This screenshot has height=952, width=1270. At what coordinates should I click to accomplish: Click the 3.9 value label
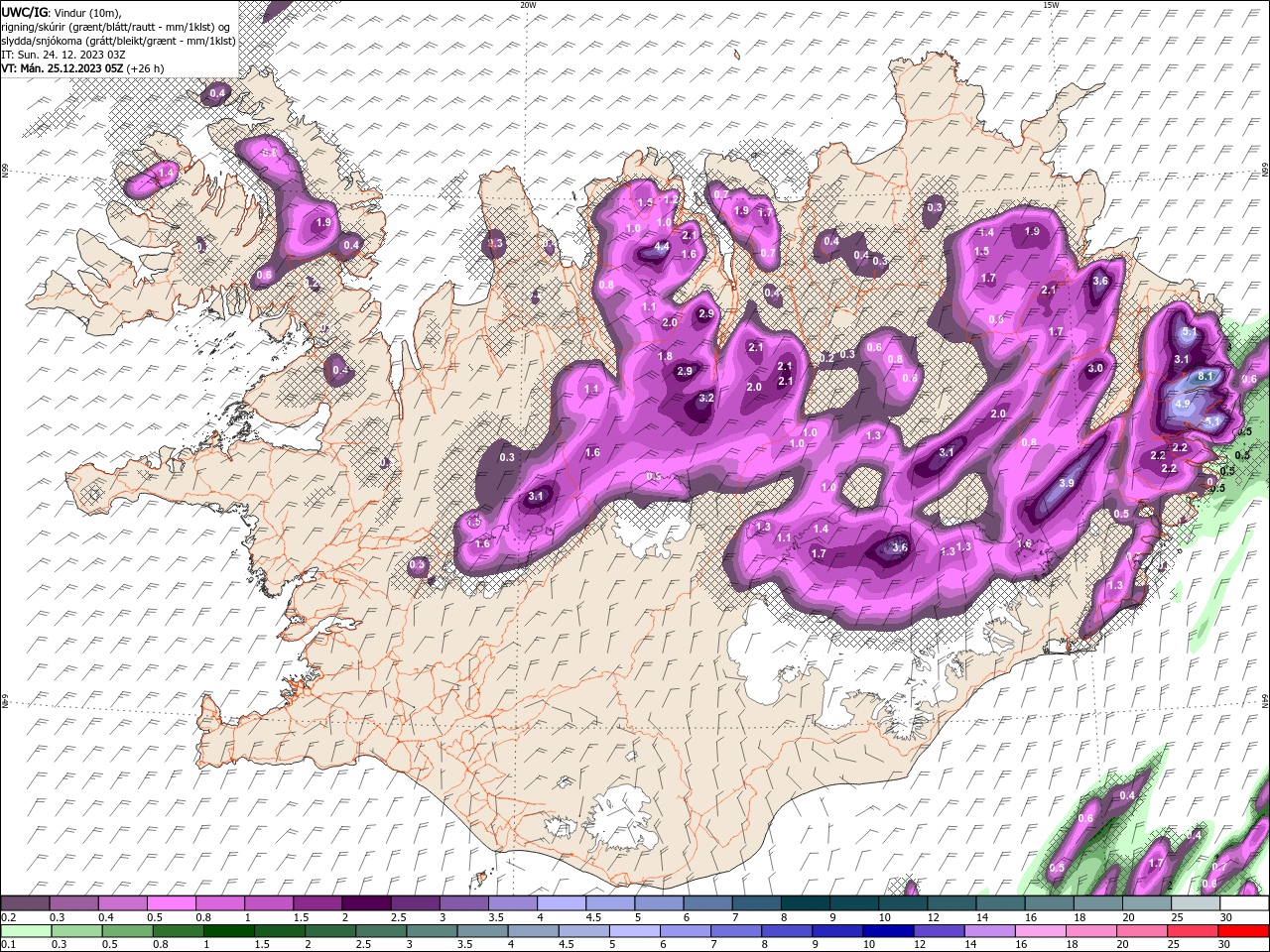(x=1067, y=483)
